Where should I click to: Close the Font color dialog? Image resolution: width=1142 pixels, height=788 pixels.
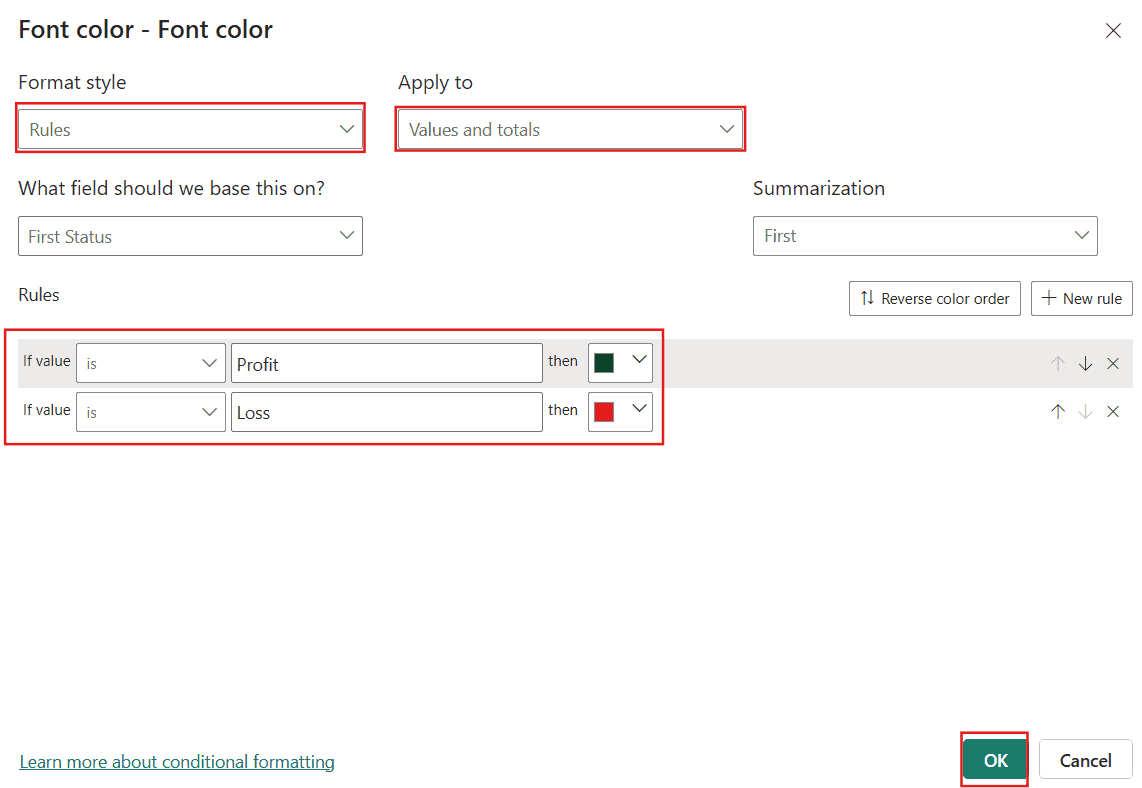(x=1113, y=31)
